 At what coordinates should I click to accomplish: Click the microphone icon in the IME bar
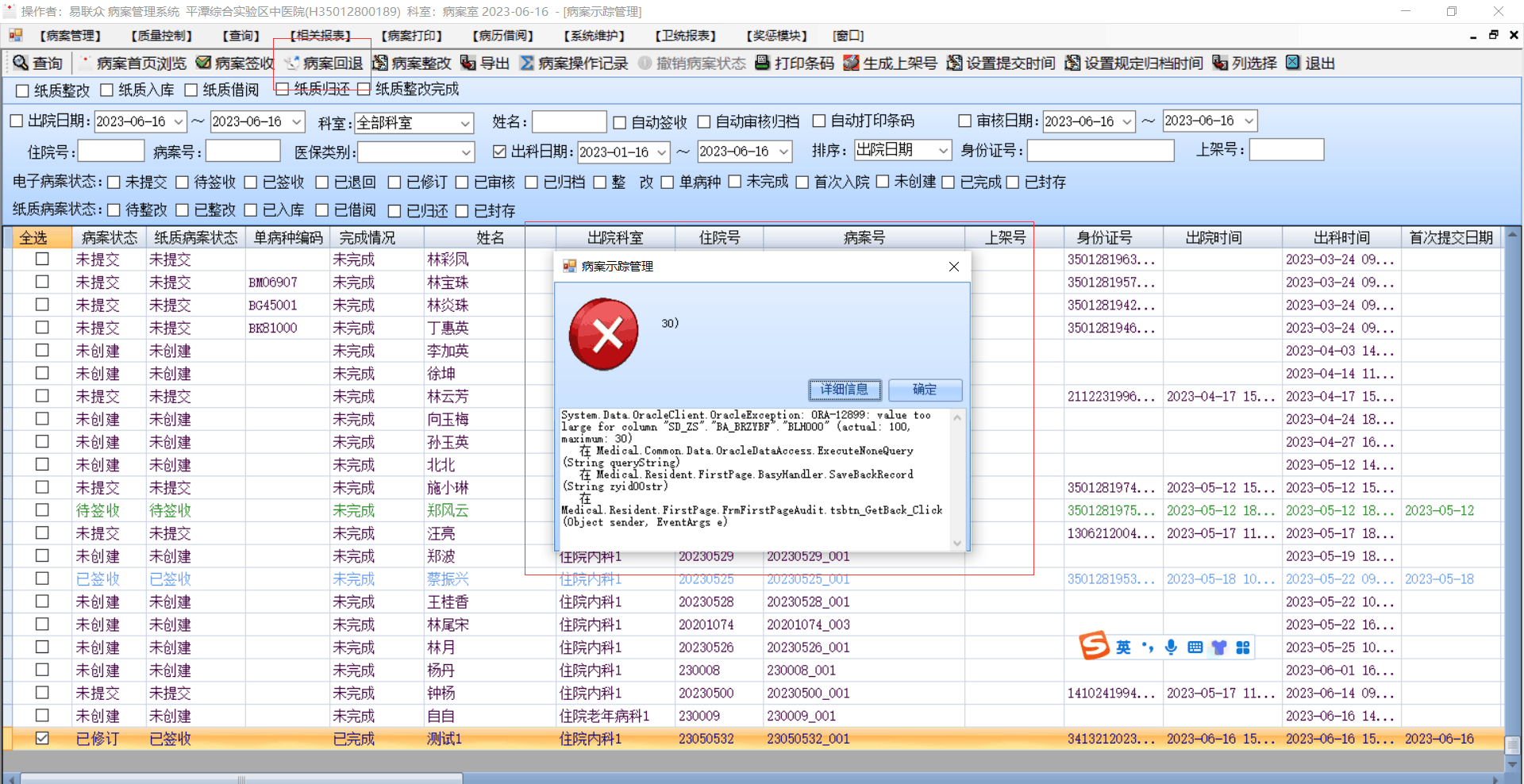point(1171,648)
